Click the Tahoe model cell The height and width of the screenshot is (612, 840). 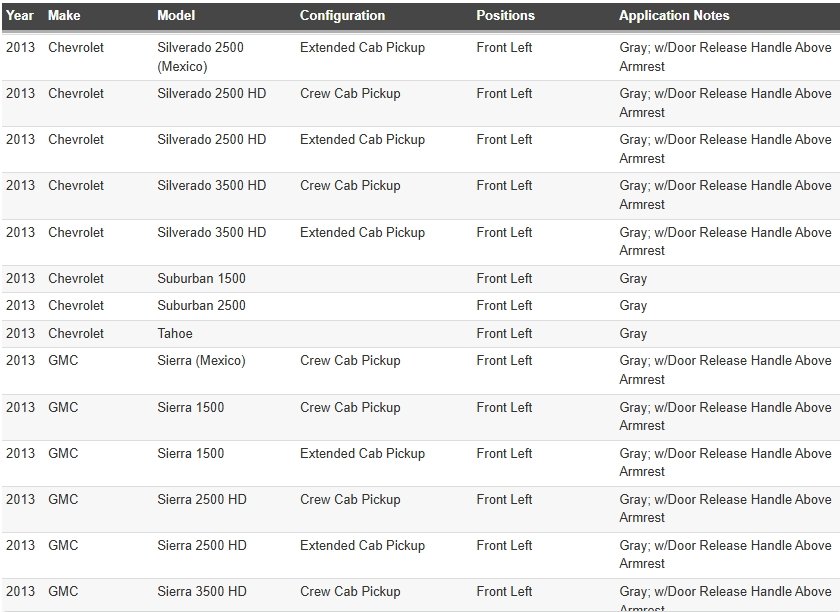tap(175, 334)
